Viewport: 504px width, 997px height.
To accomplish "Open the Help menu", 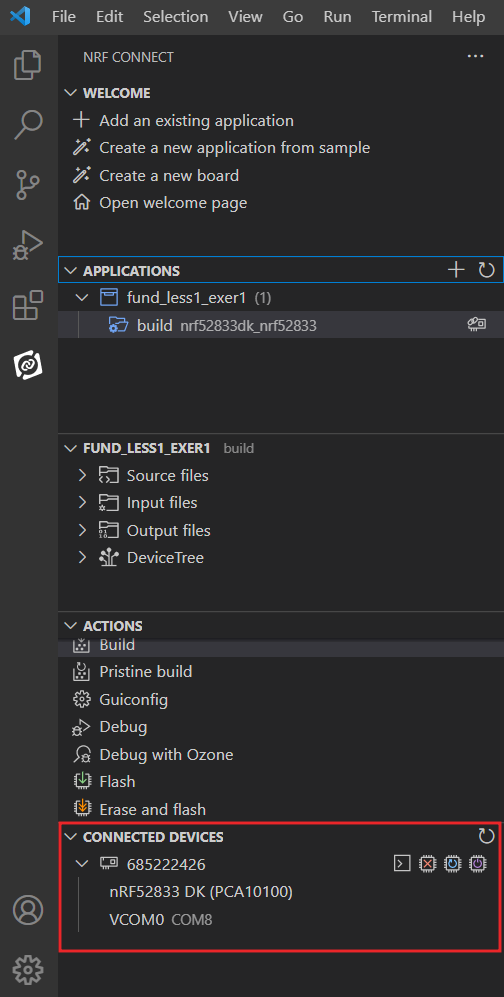I will [468, 17].
